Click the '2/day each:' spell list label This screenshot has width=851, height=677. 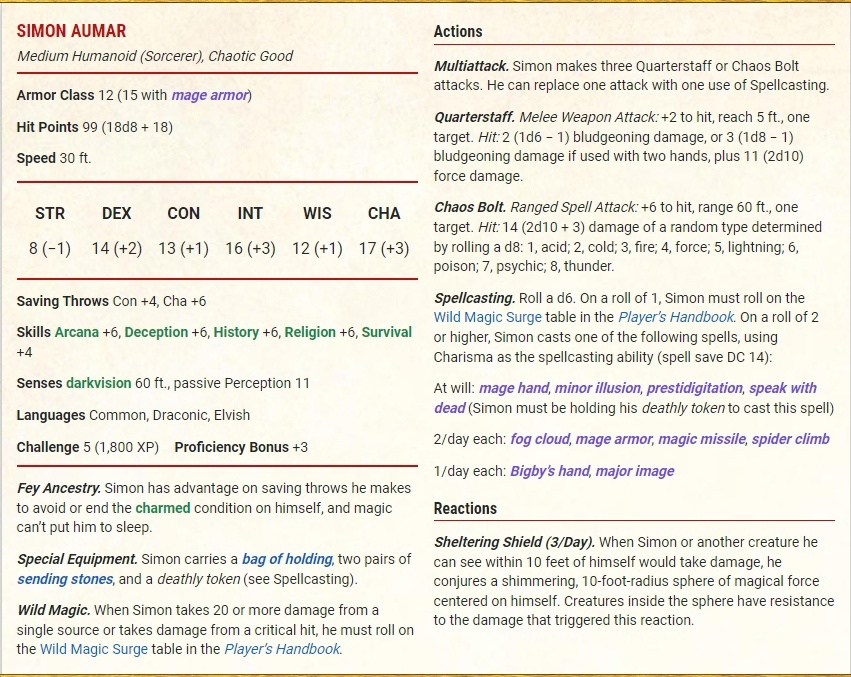click(469, 439)
